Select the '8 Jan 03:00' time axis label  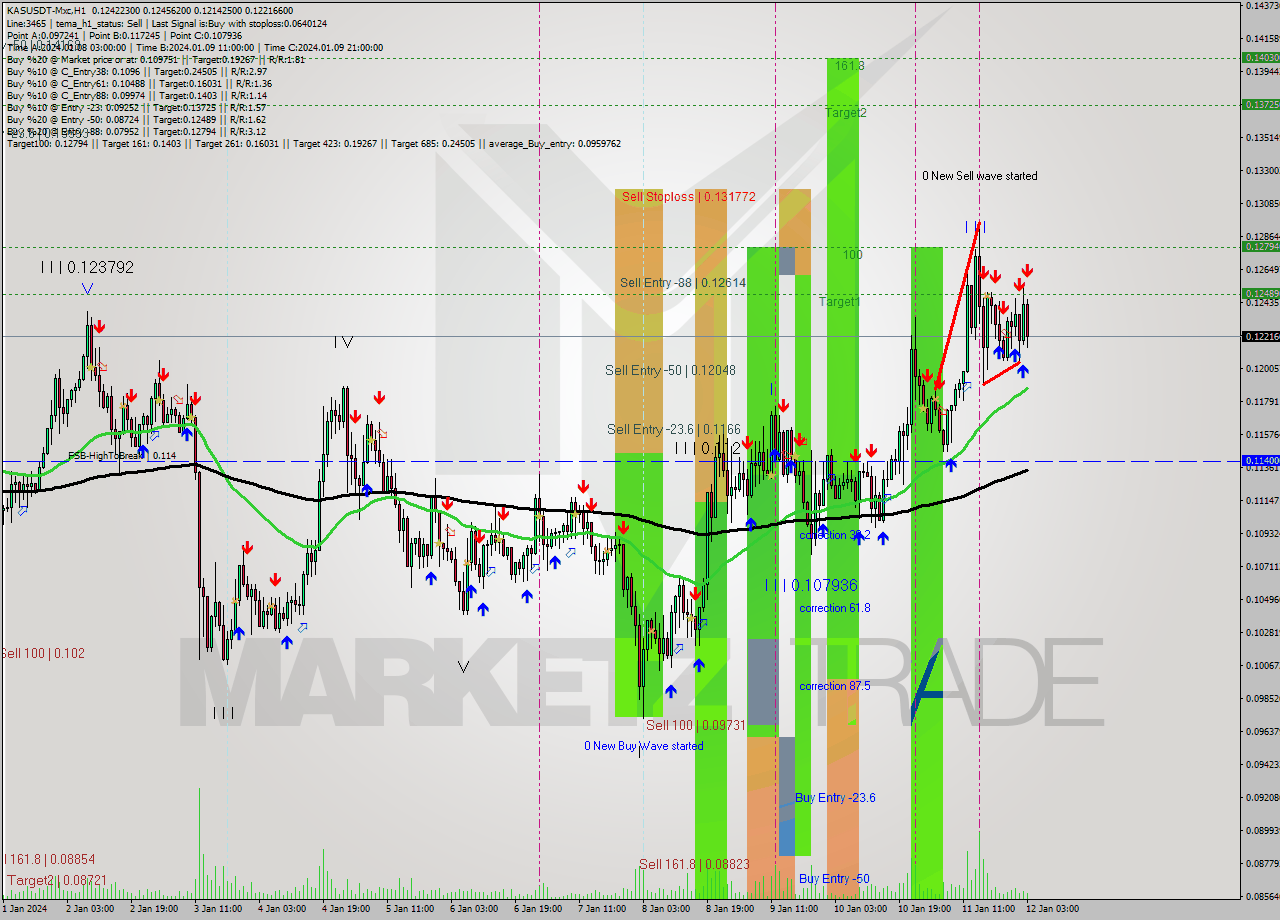(x=665, y=909)
